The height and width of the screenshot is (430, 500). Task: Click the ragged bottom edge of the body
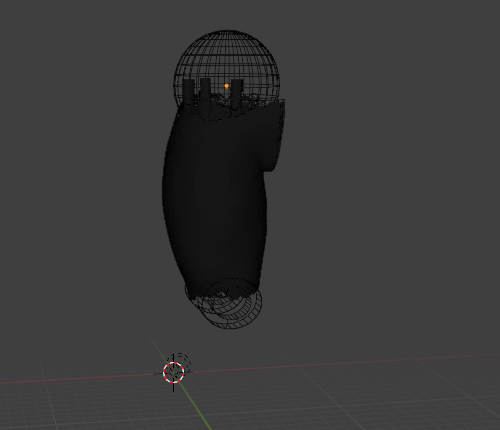(222, 294)
